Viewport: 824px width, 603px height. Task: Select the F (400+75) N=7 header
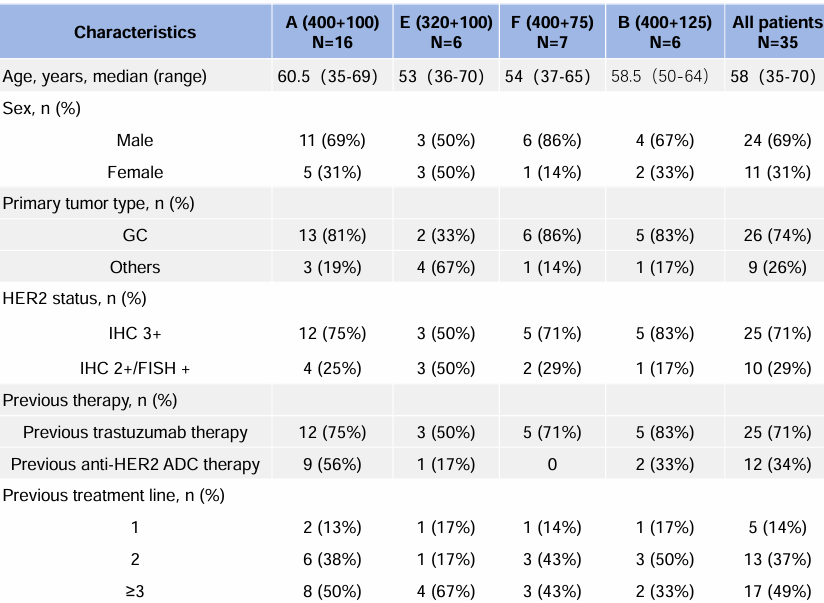(x=550, y=32)
